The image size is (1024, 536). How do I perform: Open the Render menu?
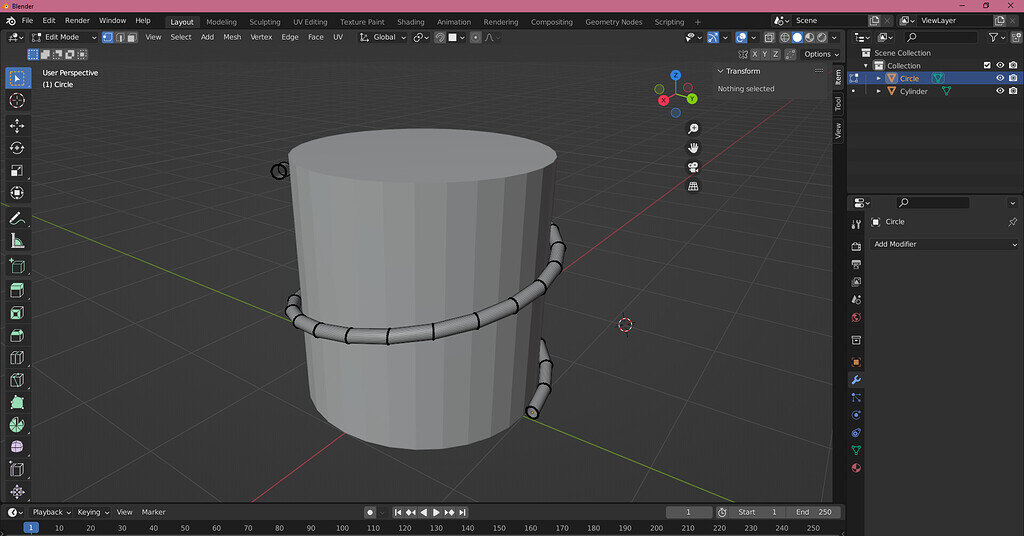point(77,20)
